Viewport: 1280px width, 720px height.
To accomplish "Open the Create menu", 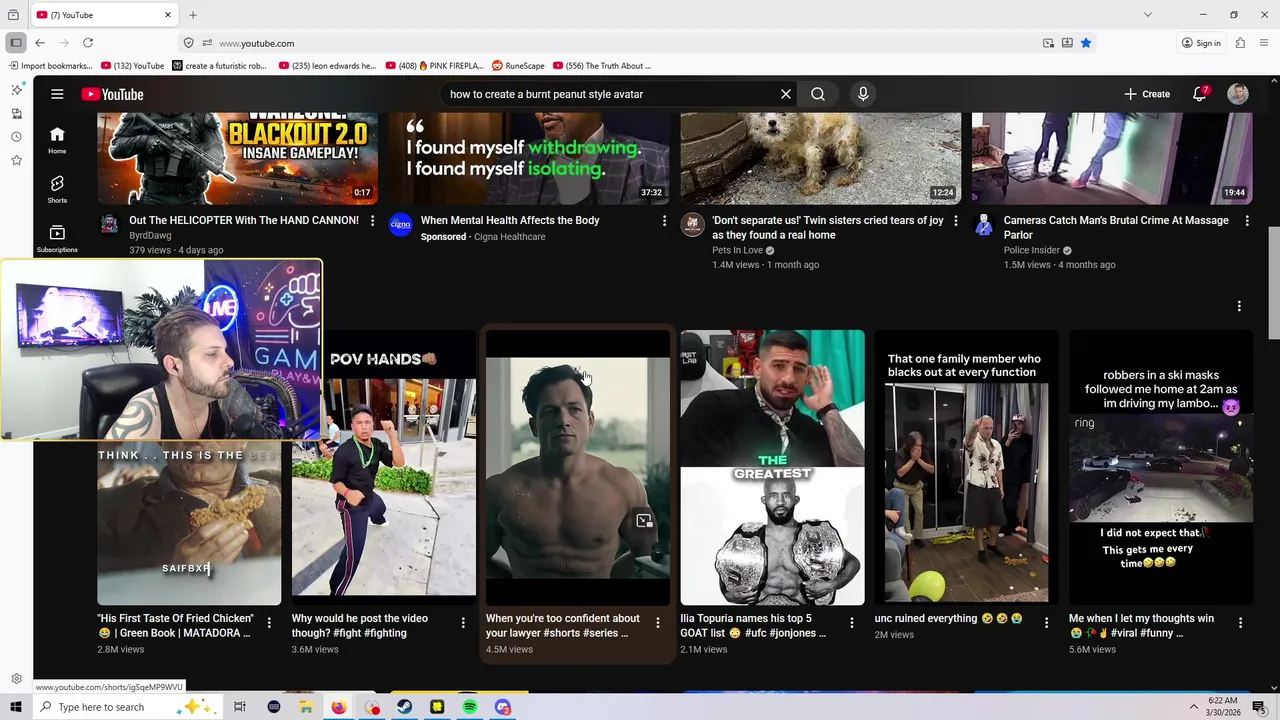I will coord(1146,94).
